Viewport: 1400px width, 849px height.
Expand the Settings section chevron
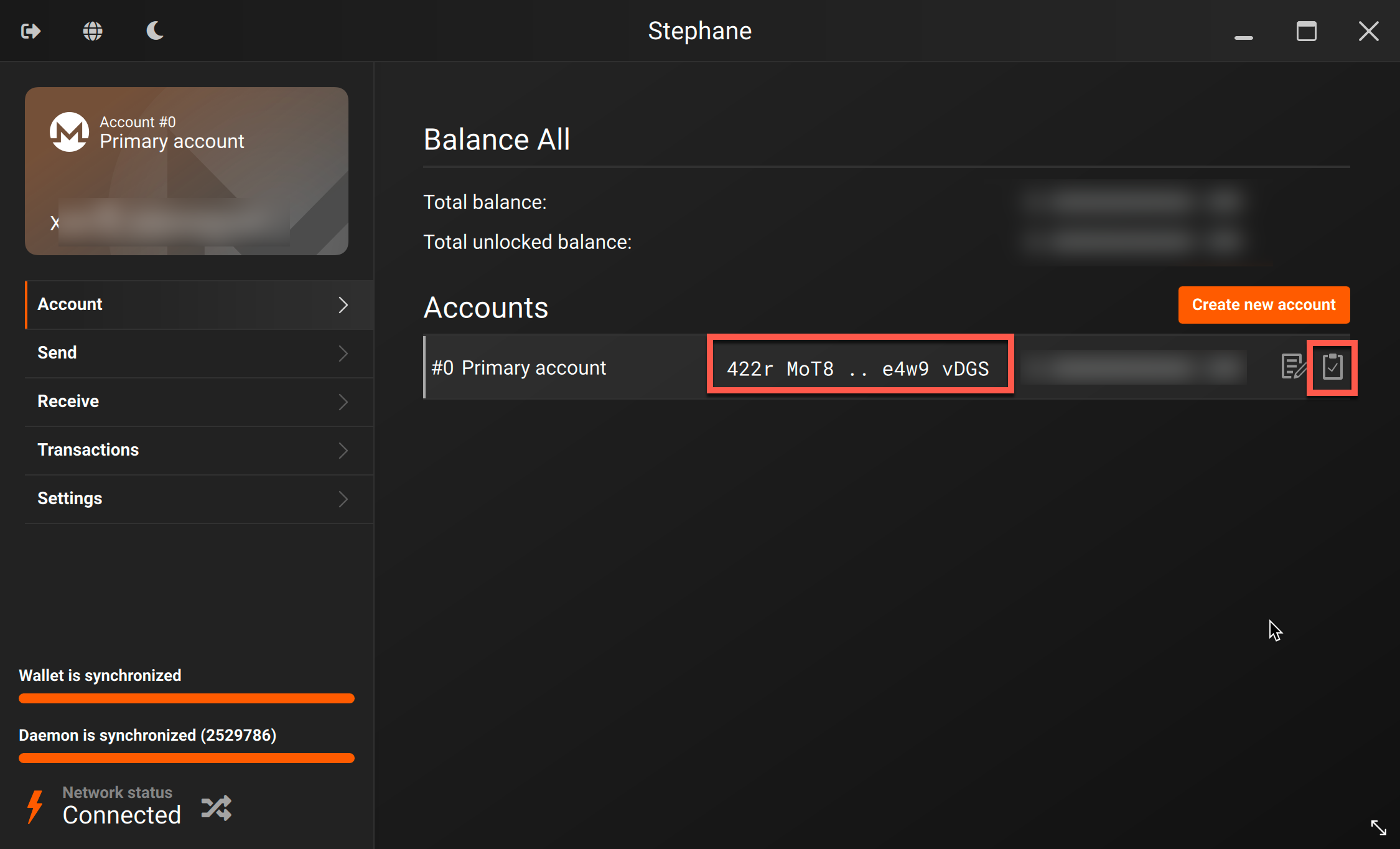pos(343,499)
